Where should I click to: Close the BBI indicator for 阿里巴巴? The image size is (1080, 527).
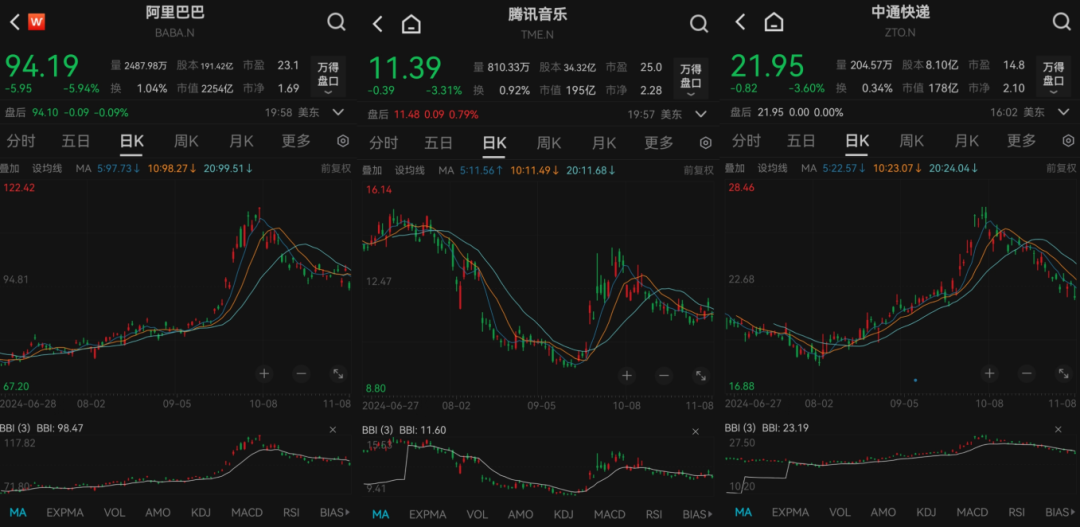point(333,428)
